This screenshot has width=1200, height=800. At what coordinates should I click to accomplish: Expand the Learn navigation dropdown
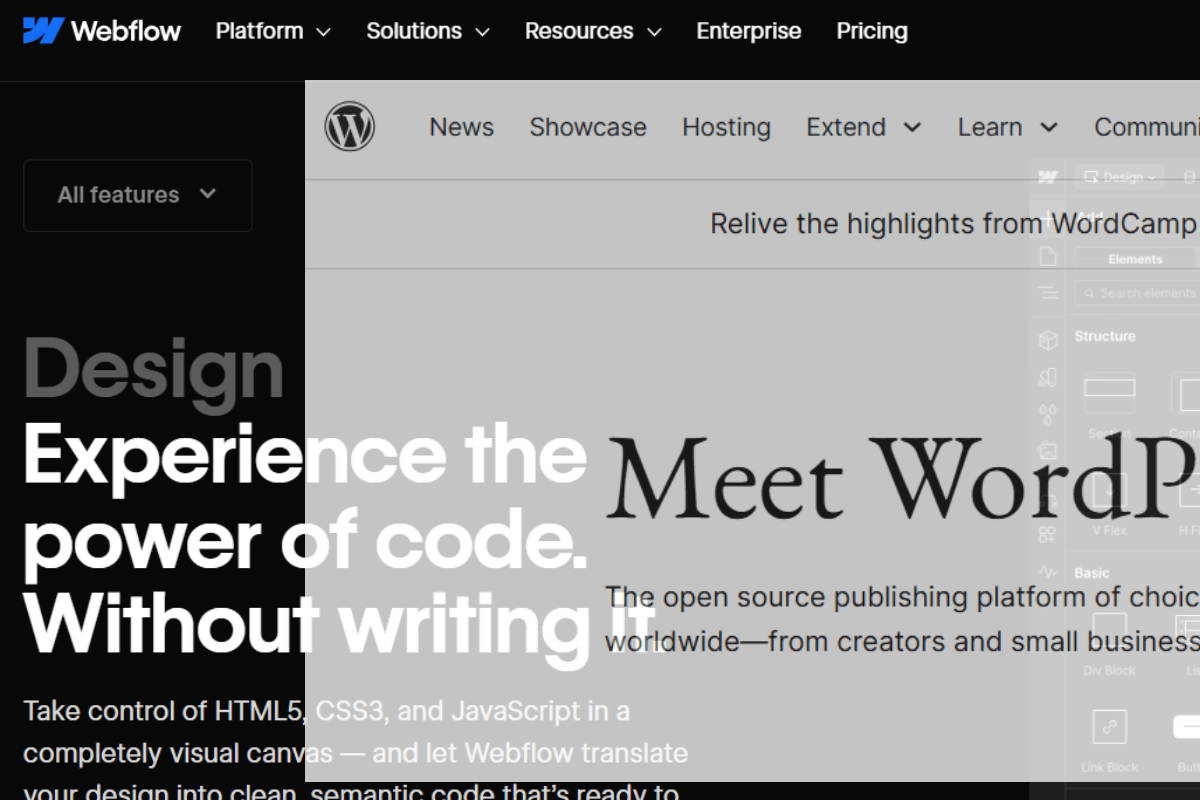tap(1007, 127)
